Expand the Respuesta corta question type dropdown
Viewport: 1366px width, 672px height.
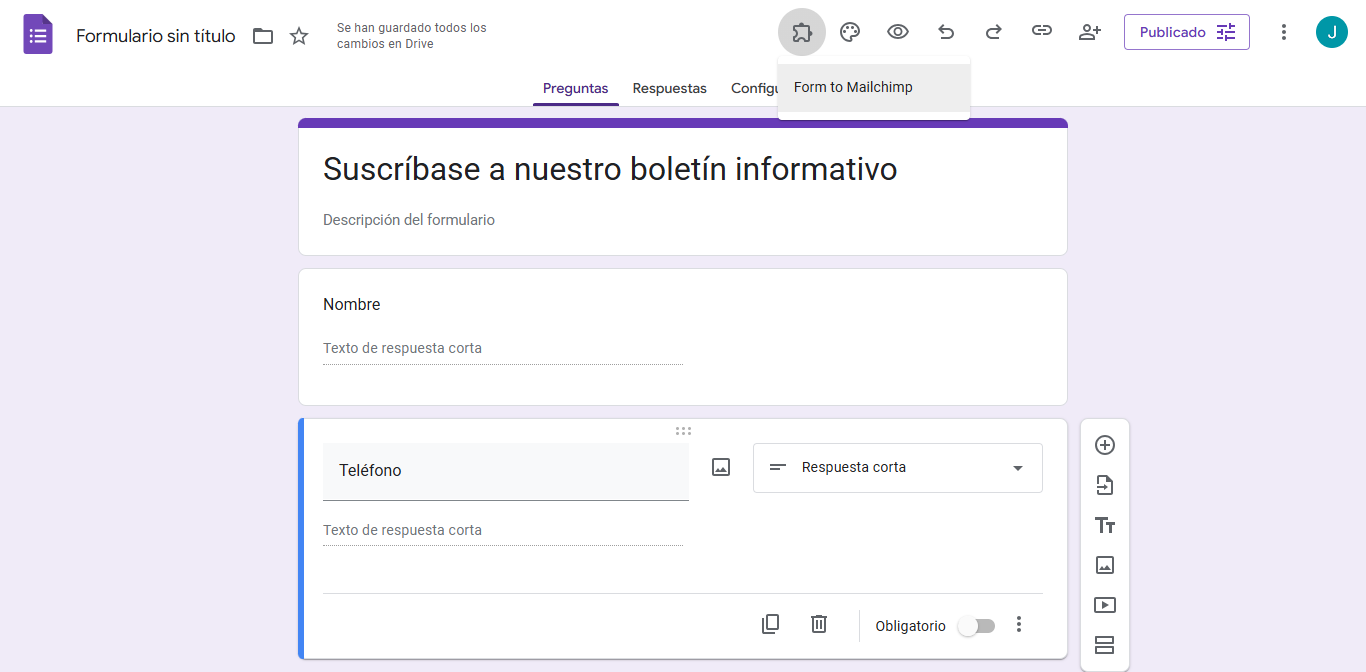[897, 468]
